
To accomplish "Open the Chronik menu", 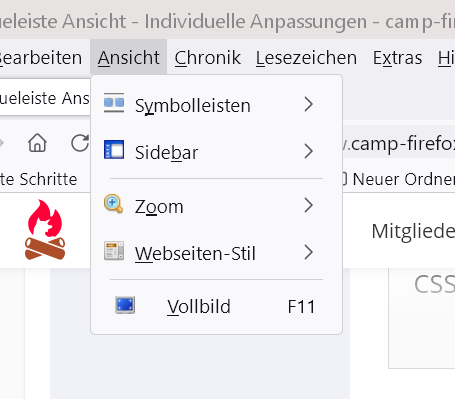I will click(x=207, y=58).
